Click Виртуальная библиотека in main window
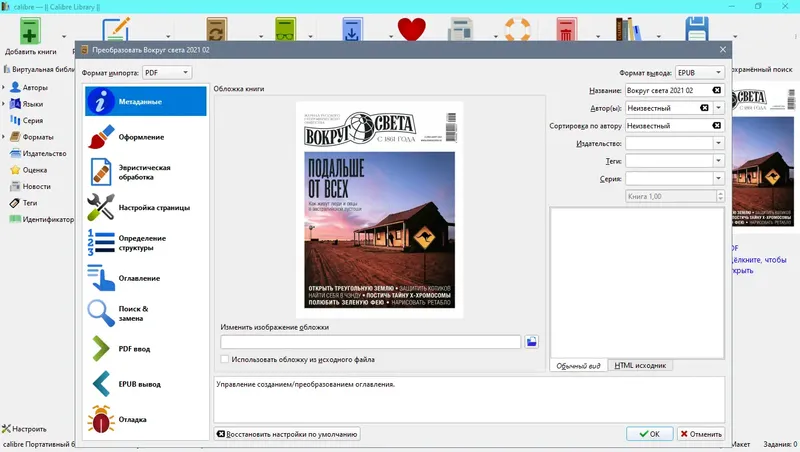The image size is (800, 452). [x=38, y=69]
